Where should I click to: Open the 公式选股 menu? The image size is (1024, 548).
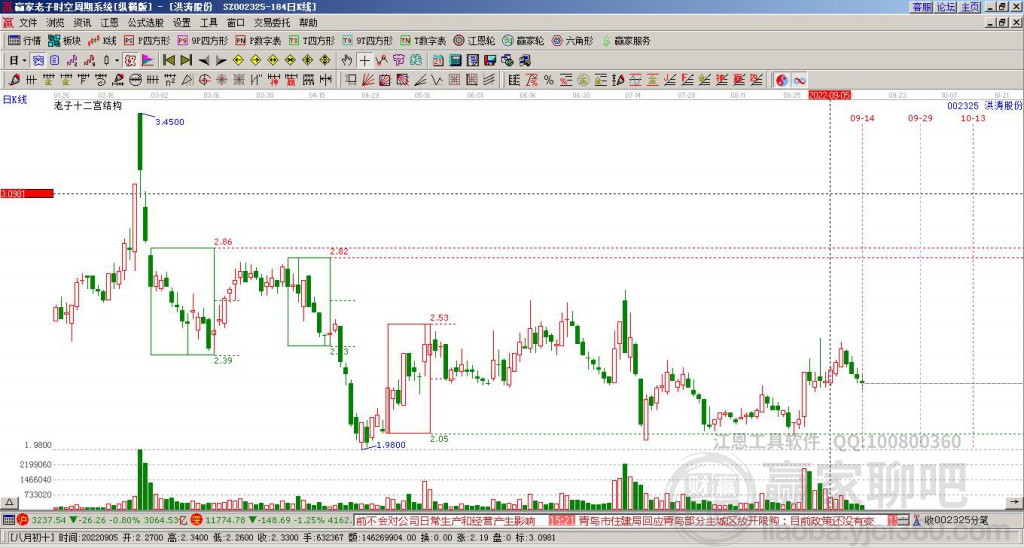[x=146, y=23]
